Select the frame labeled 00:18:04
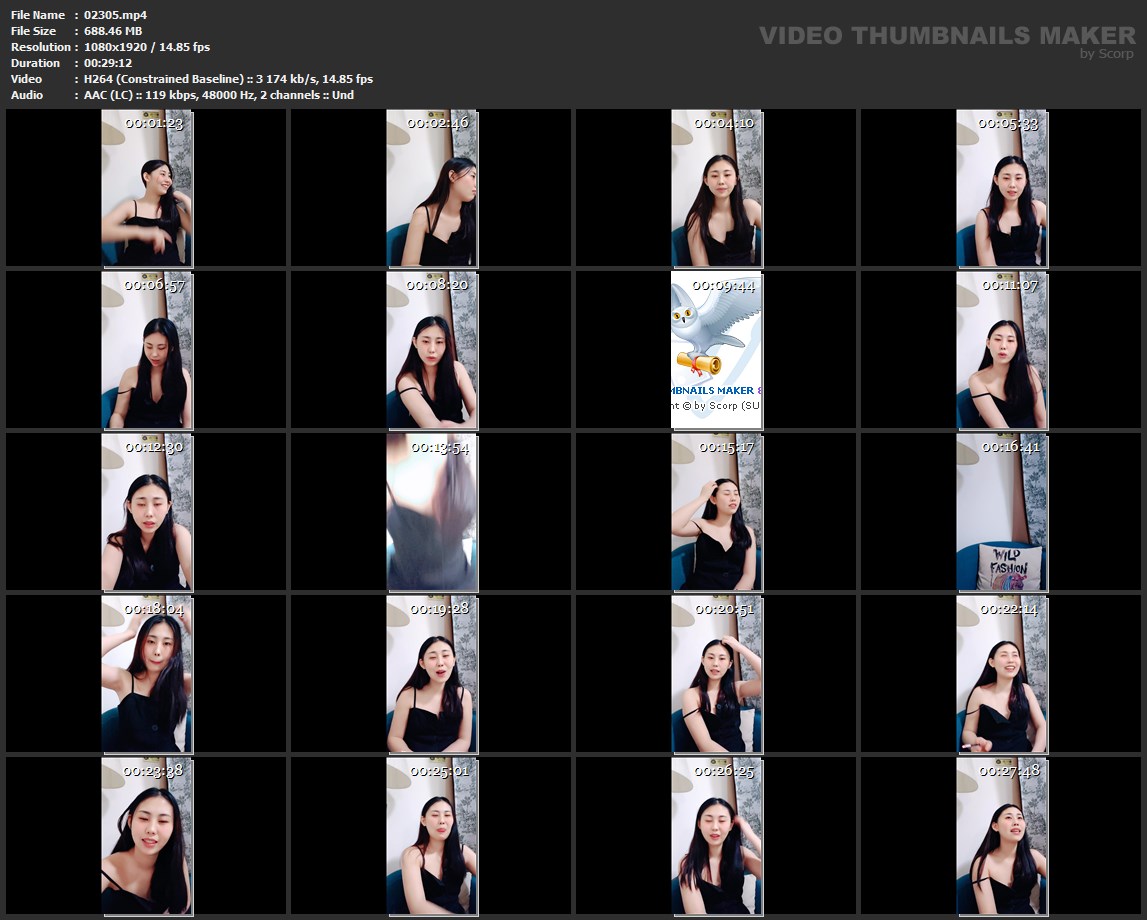The height and width of the screenshot is (920, 1147). [x=146, y=674]
